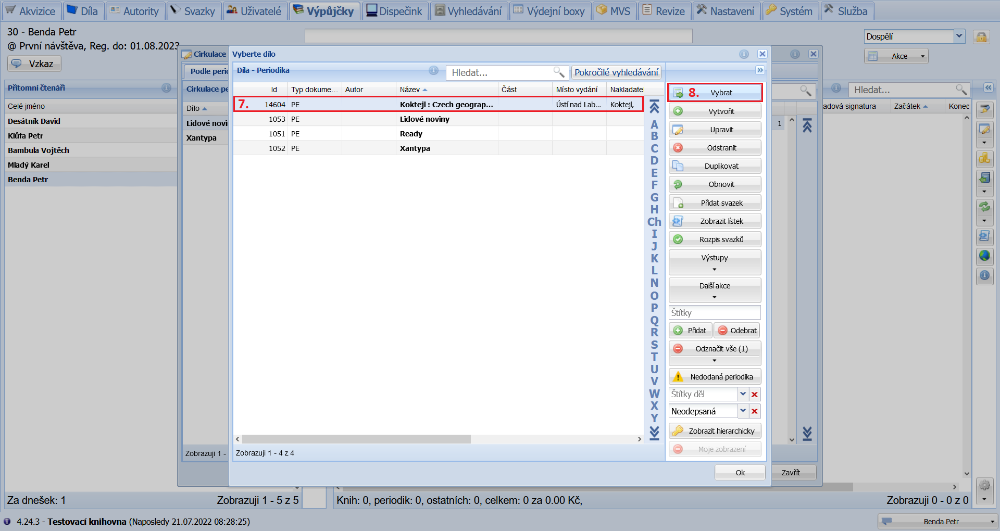Click the Vybrat button to select work
Screen dimensions: 1000x531
tap(715, 93)
